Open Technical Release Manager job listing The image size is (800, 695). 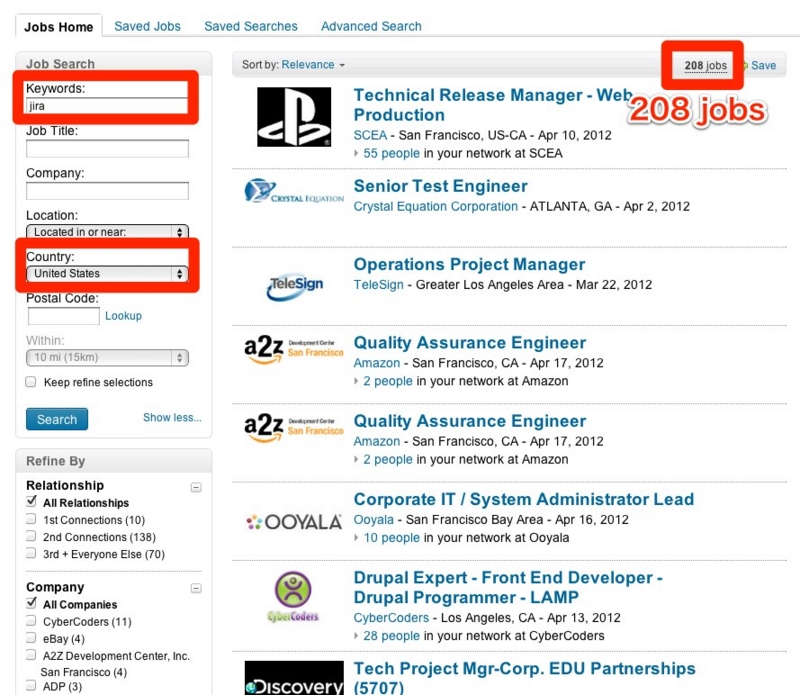click(x=493, y=105)
